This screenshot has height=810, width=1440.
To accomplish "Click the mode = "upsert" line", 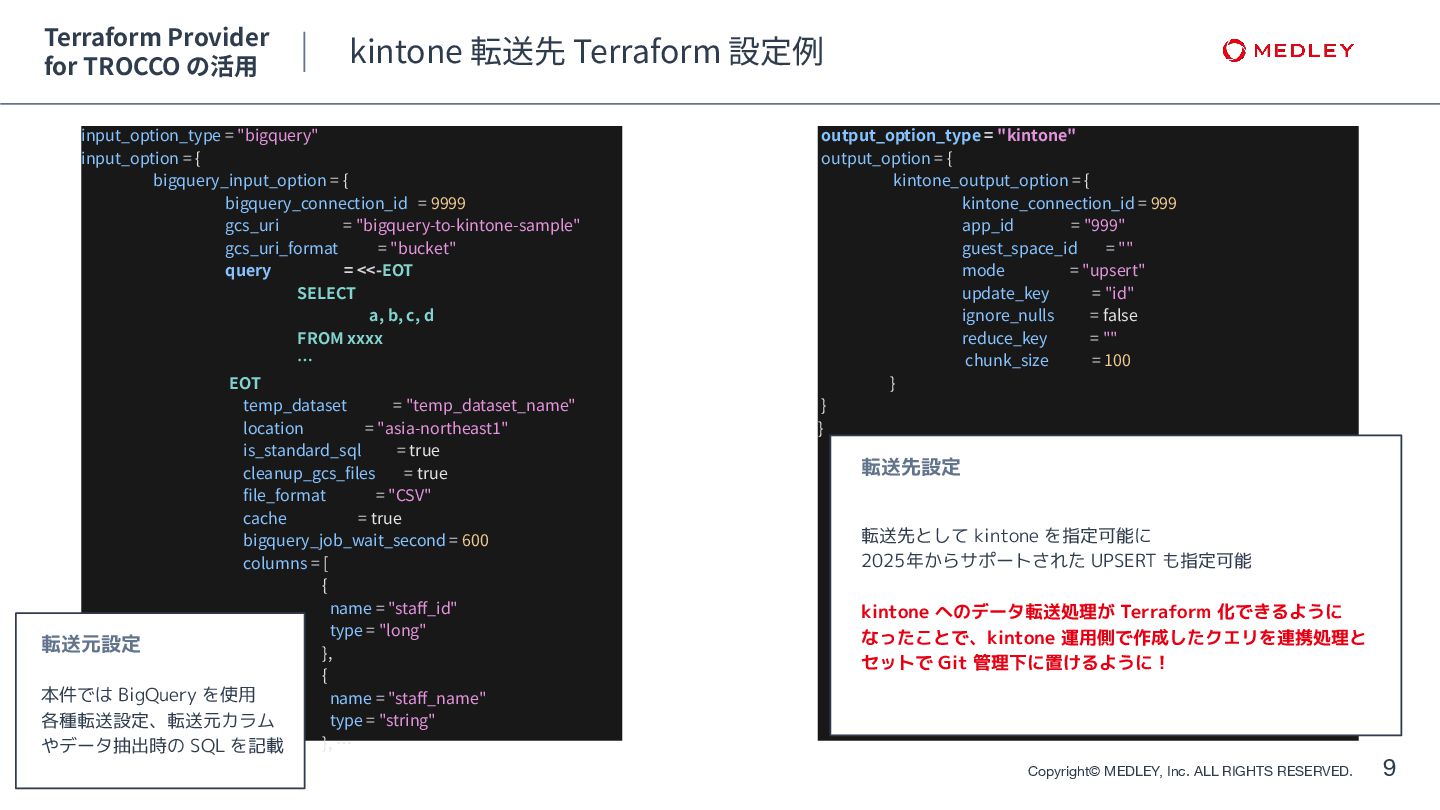I will 1053,270.
